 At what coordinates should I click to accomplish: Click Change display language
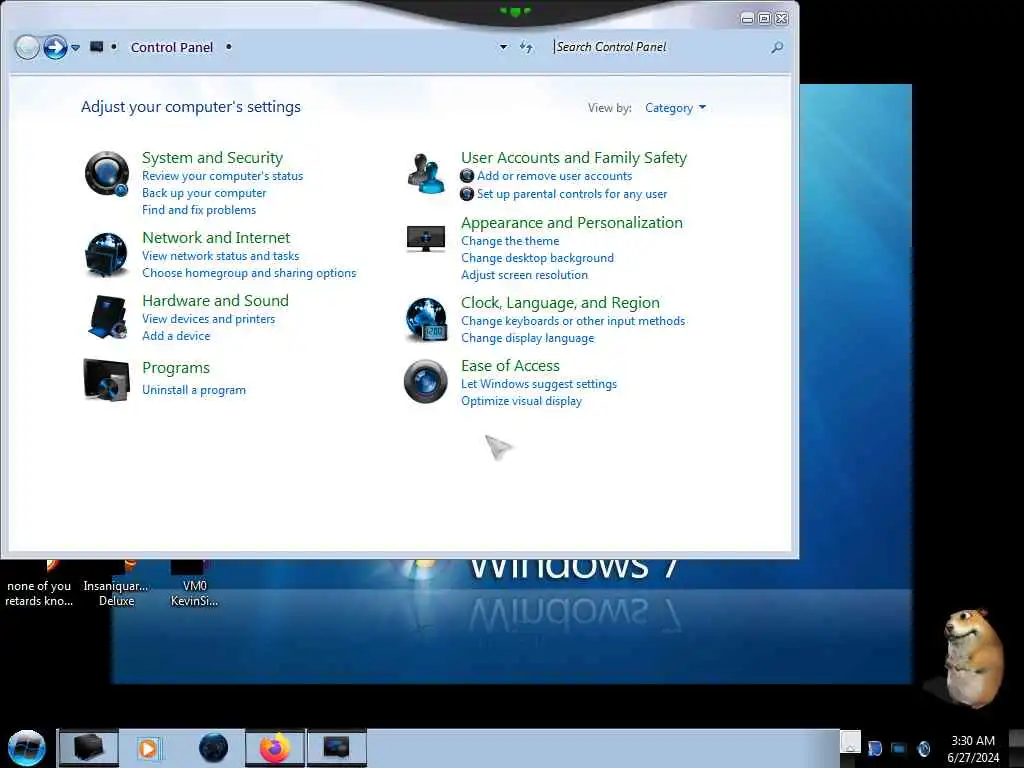[528, 338]
